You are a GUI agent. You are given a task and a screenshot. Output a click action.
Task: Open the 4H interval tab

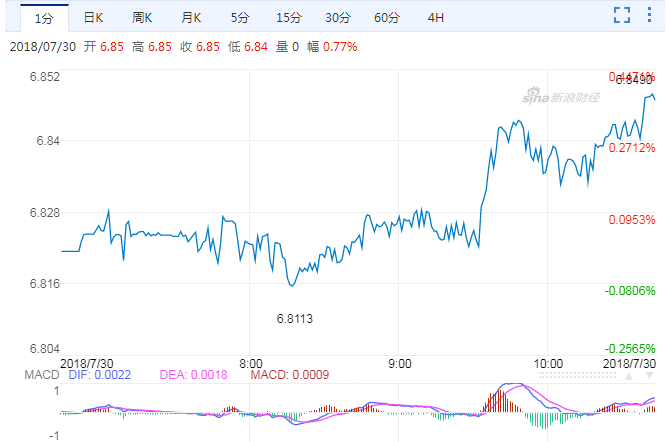[436, 17]
